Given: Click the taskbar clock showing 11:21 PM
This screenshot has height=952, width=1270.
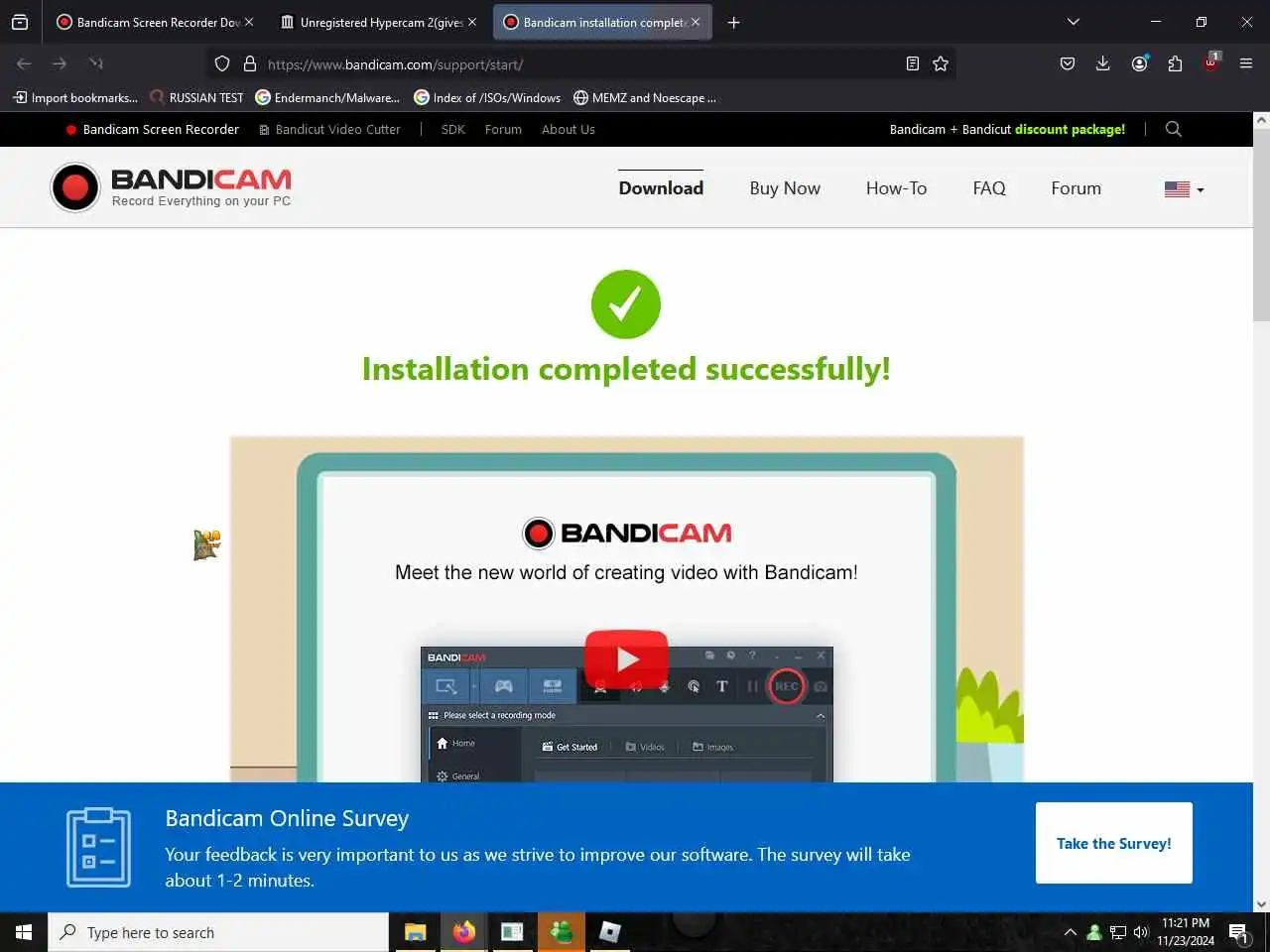Looking at the screenshot, I should pos(1186,932).
